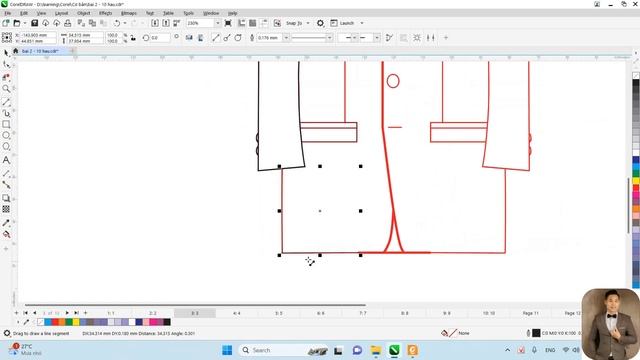Select the Transparency tool
The width and height of the screenshot is (640, 360).
(6, 209)
